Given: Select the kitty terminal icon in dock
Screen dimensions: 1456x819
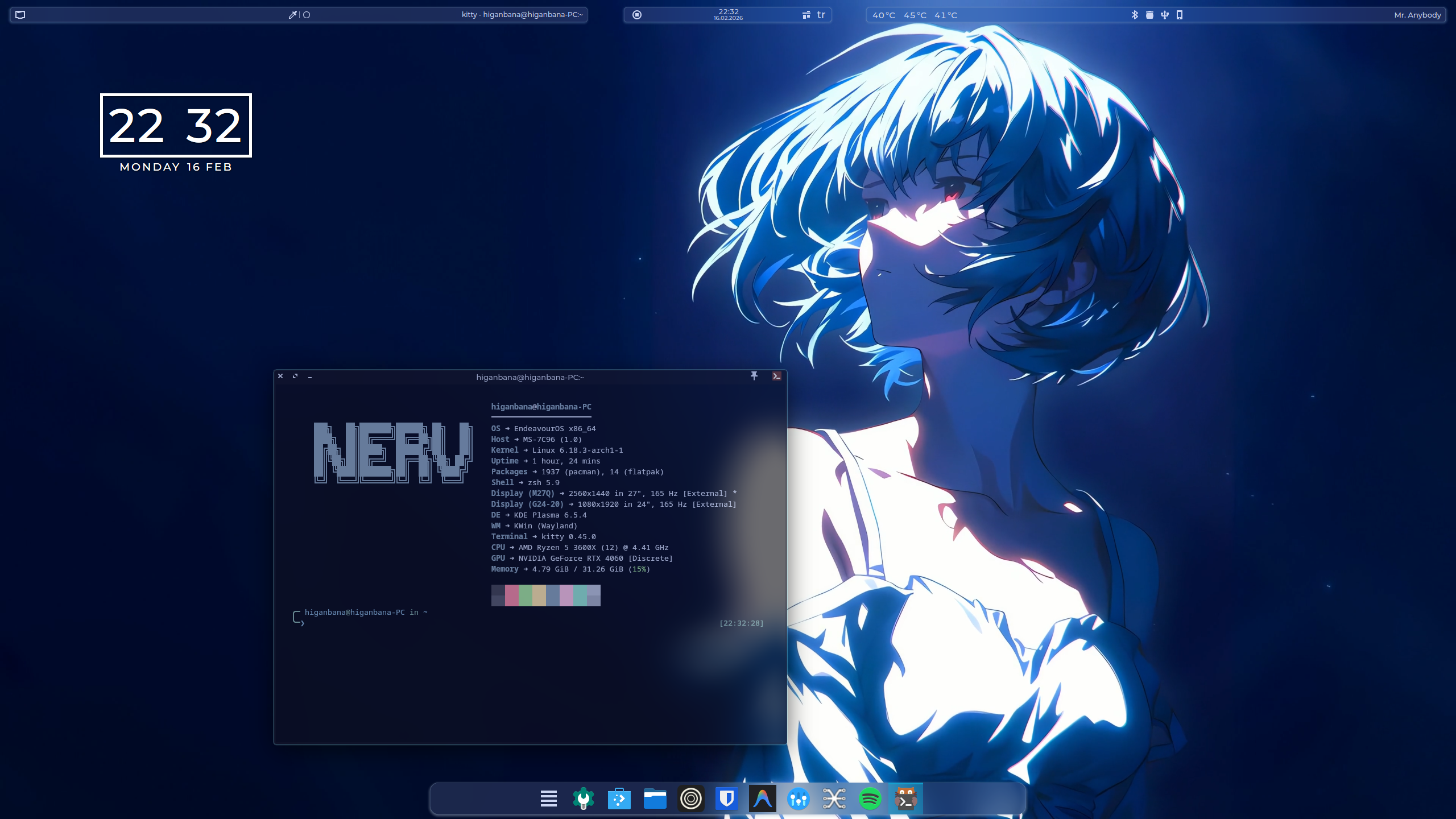Looking at the screenshot, I should (906, 799).
